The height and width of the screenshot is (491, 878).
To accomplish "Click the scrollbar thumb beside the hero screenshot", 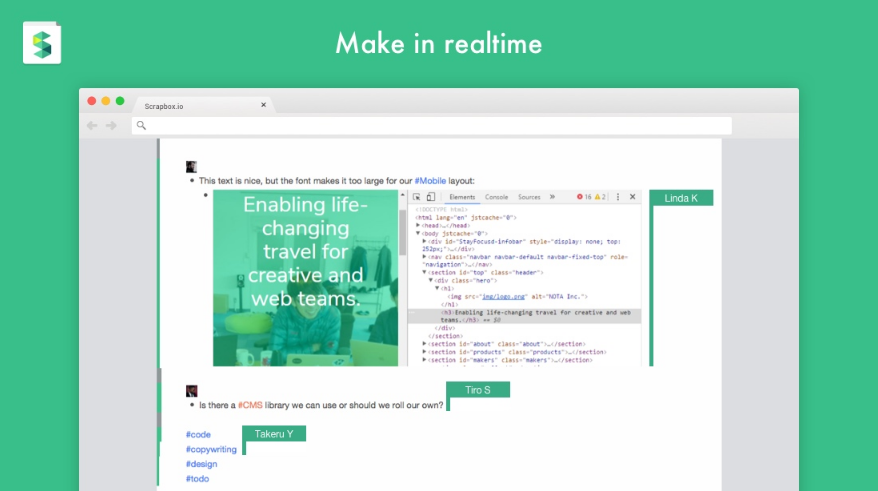I will pyautogui.click(x=403, y=232).
